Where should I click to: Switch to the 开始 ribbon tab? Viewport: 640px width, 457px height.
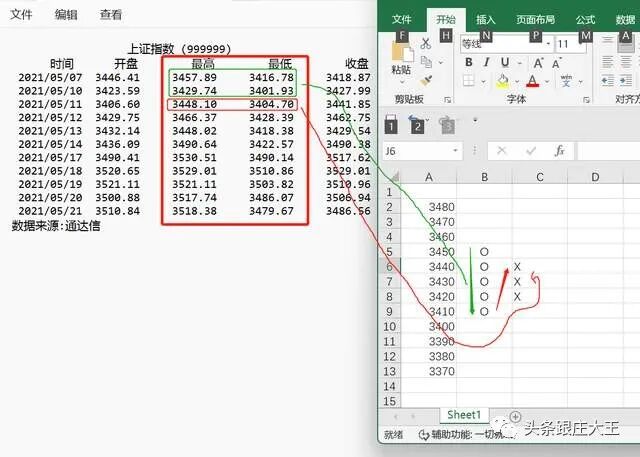pos(445,19)
